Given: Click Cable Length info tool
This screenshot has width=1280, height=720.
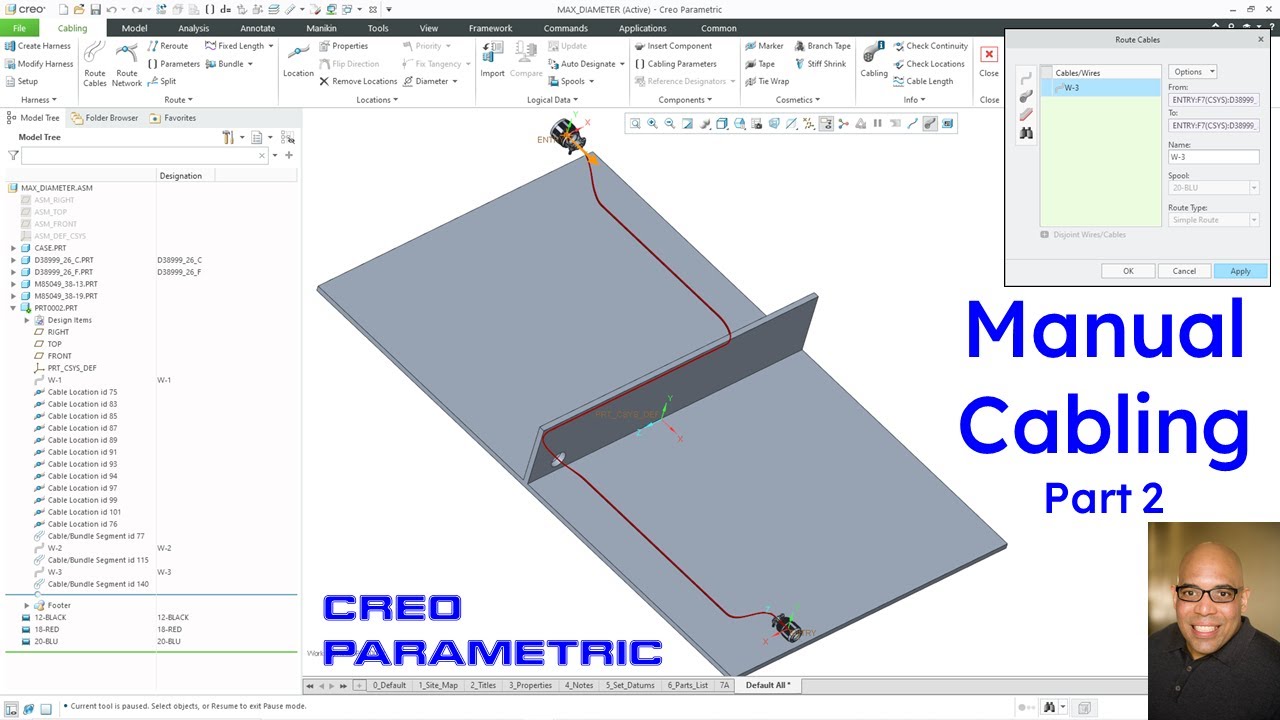Looking at the screenshot, I should coord(922,82).
